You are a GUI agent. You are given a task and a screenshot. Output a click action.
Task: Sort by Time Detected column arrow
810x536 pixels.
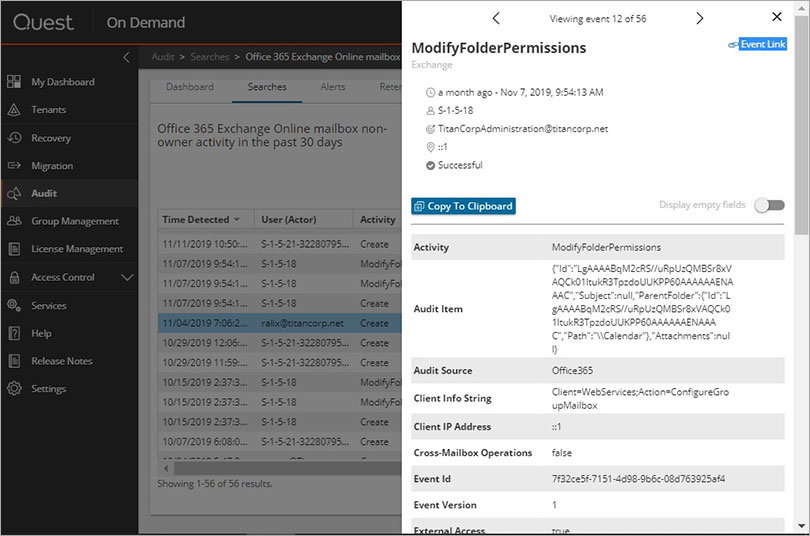[237, 219]
